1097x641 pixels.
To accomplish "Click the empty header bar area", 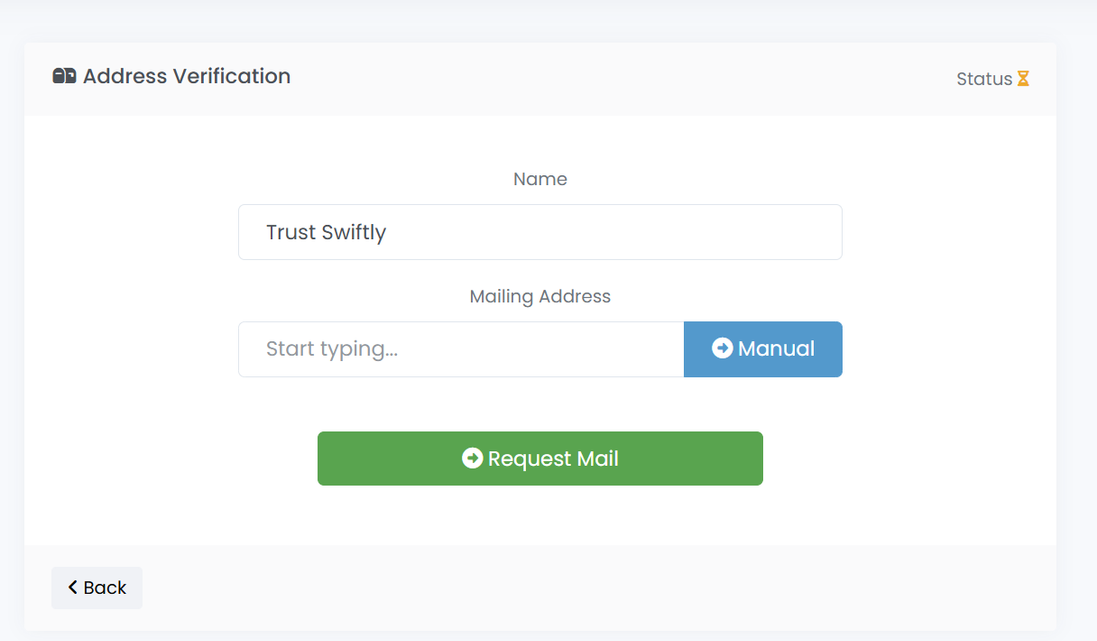I will pos(620,78).
